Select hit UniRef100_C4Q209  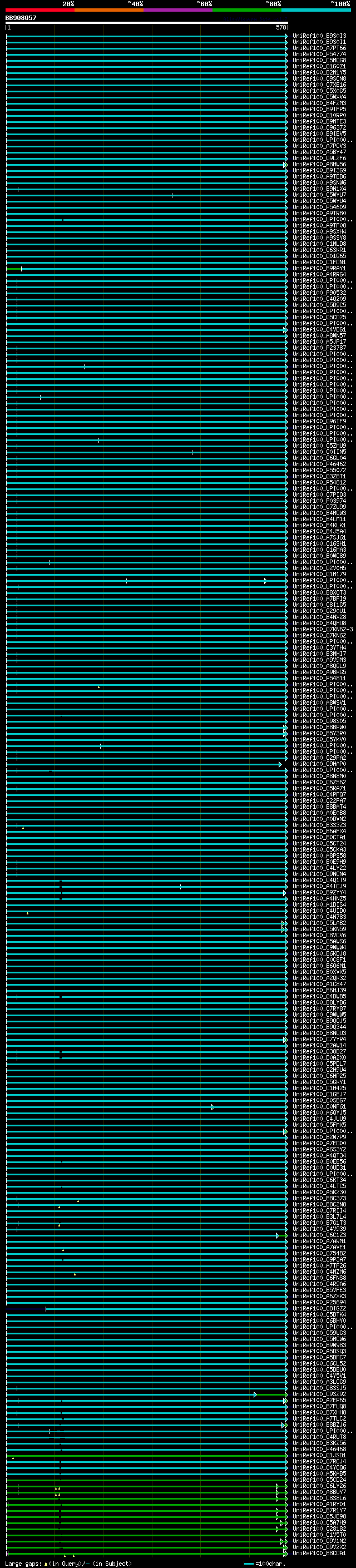coord(319,299)
